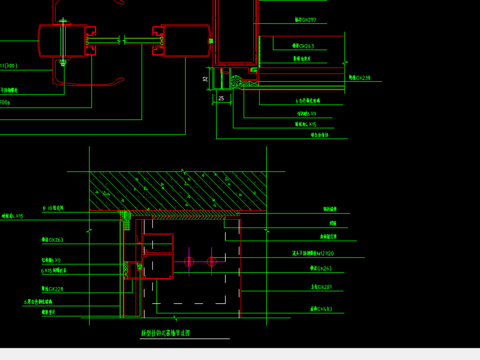Select the white vertical bolt in the handle profile
This screenshot has width=480, height=360.
pyautogui.click(x=63, y=42)
